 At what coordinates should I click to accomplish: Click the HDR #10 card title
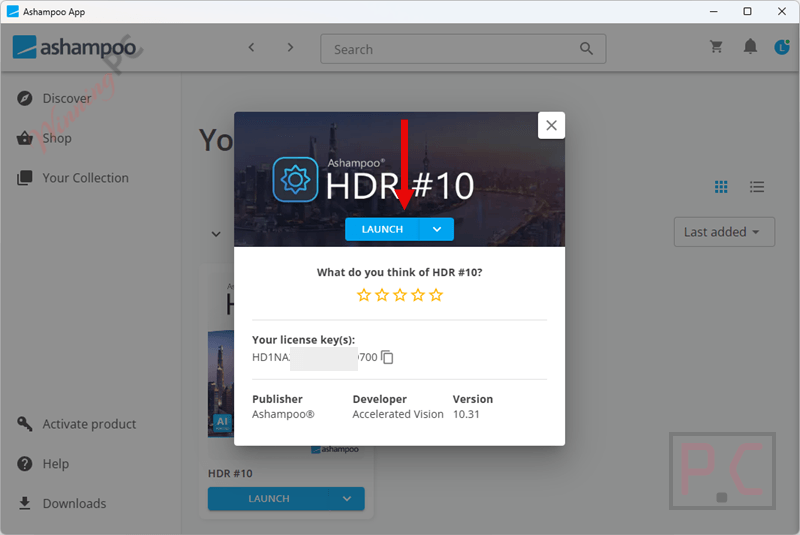(230, 473)
